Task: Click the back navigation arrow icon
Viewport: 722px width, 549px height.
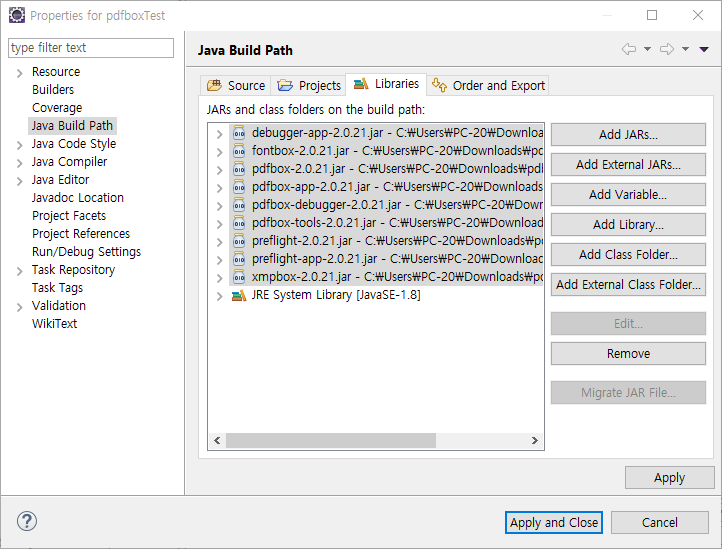Action: point(629,49)
